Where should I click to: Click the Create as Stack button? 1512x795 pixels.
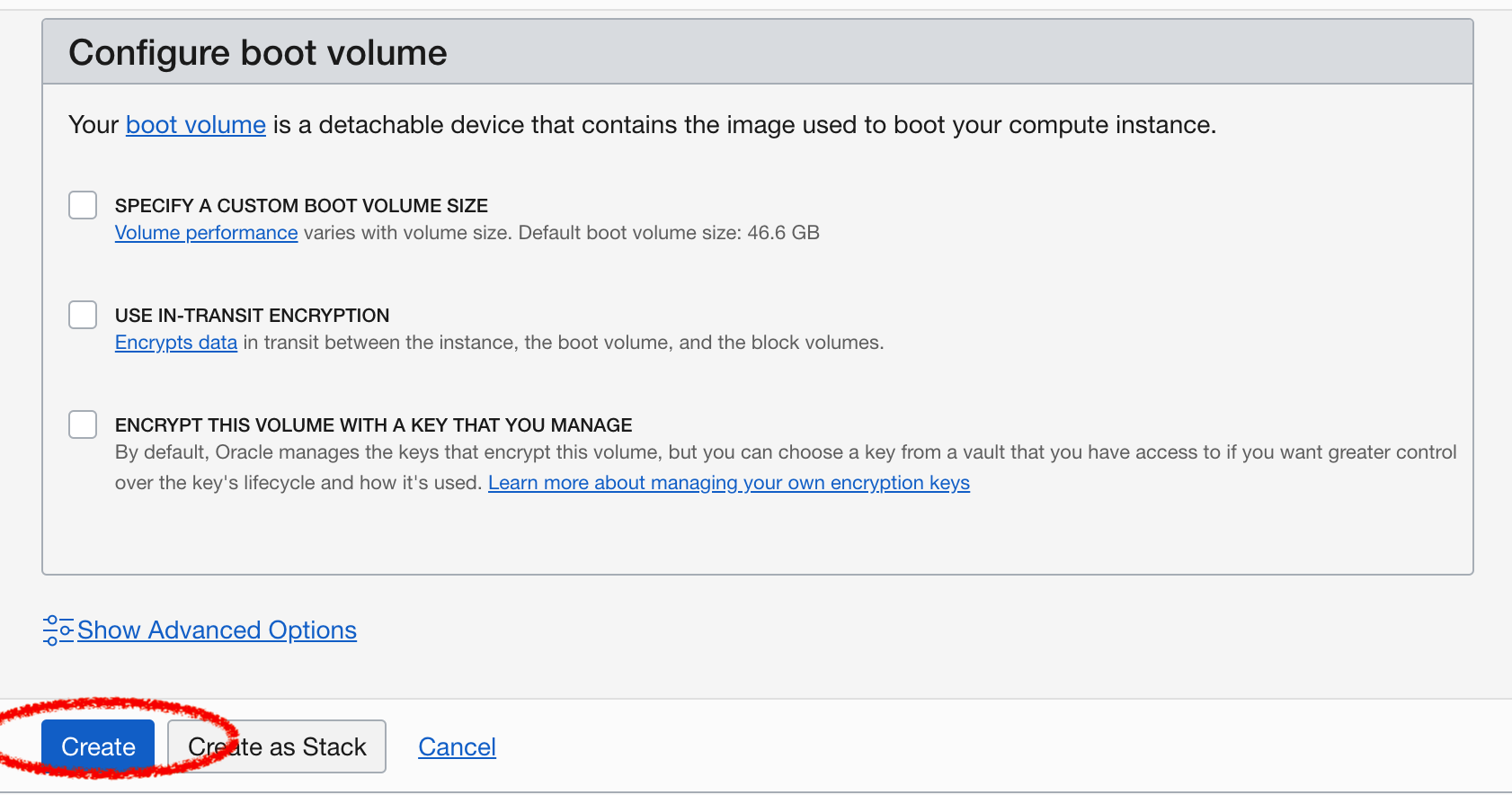click(277, 746)
